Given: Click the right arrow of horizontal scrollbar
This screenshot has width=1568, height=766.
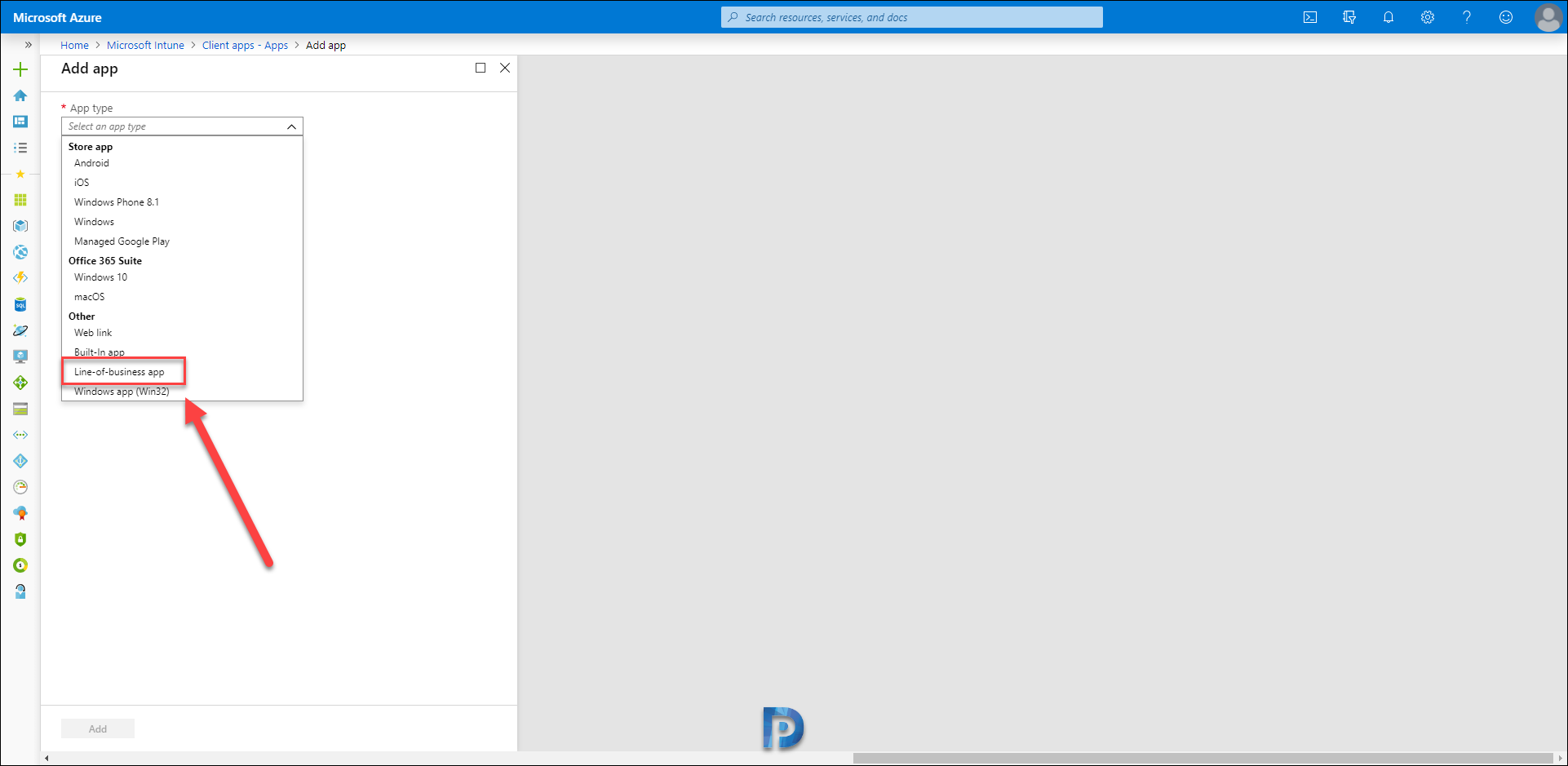Looking at the screenshot, I should click(1560, 758).
